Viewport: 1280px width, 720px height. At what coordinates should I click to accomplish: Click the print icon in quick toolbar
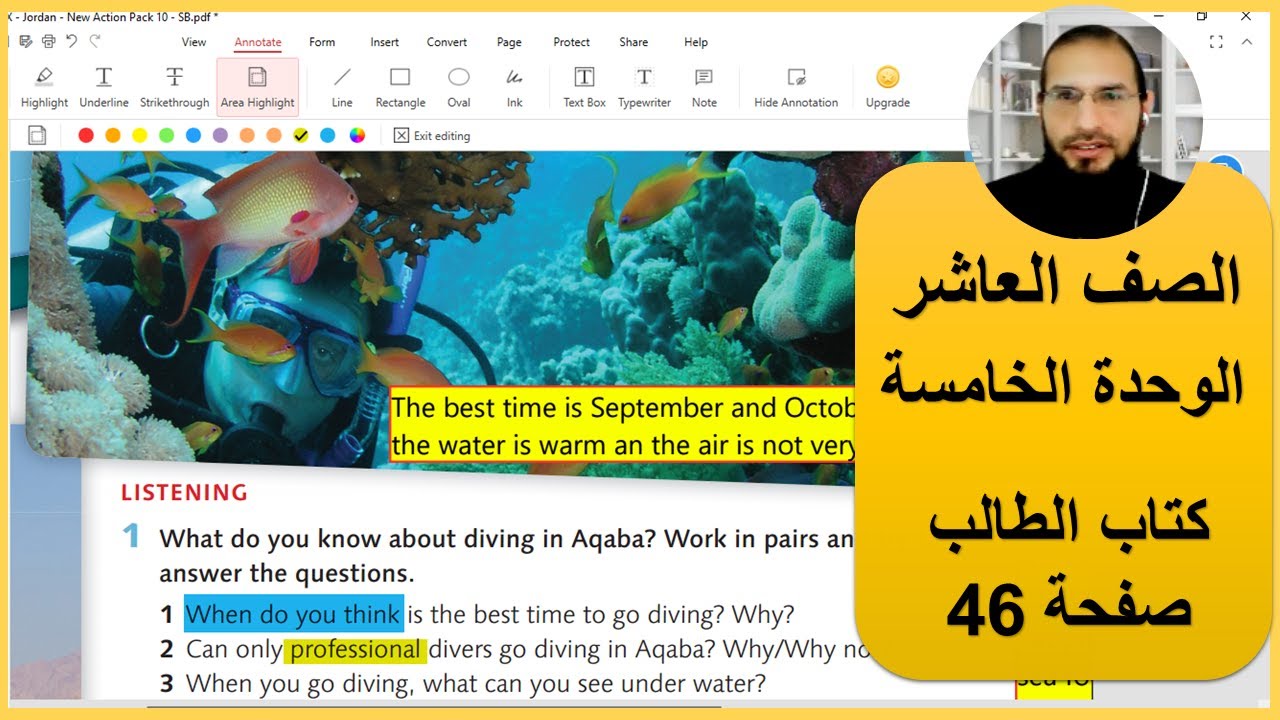[48, 41]
